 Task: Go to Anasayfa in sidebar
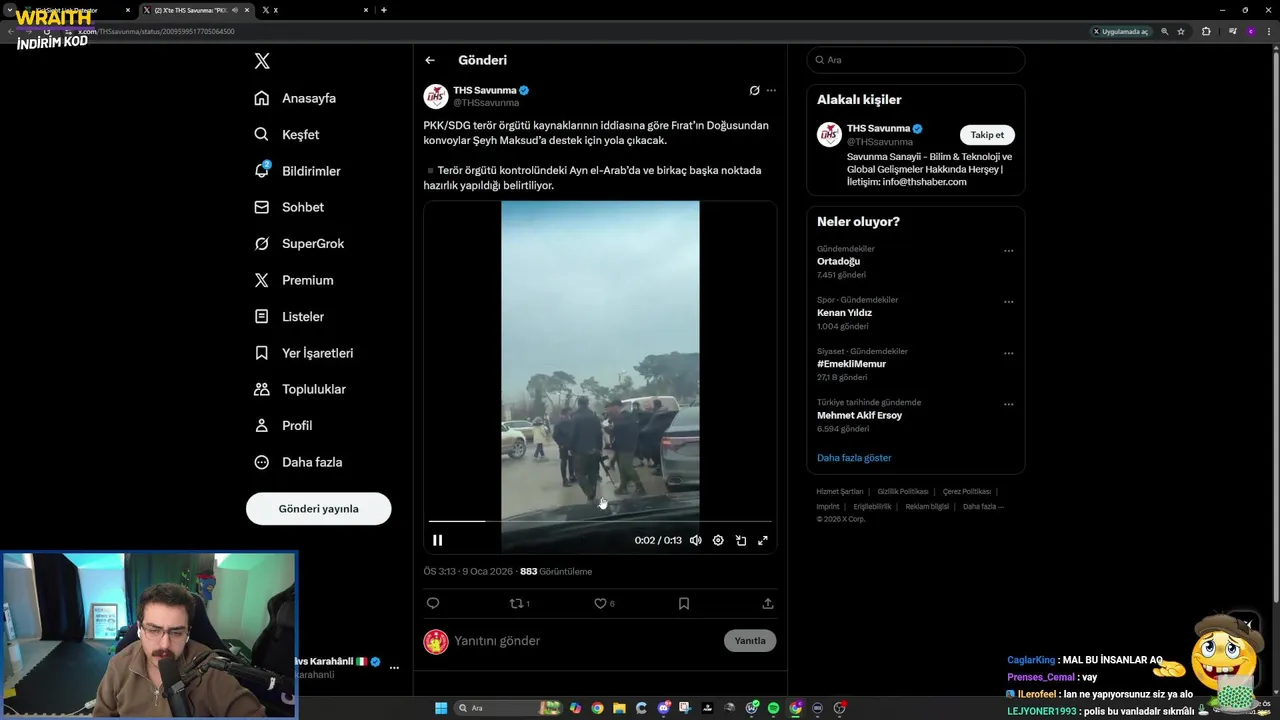pyautogui.click(x=295, y=98)
